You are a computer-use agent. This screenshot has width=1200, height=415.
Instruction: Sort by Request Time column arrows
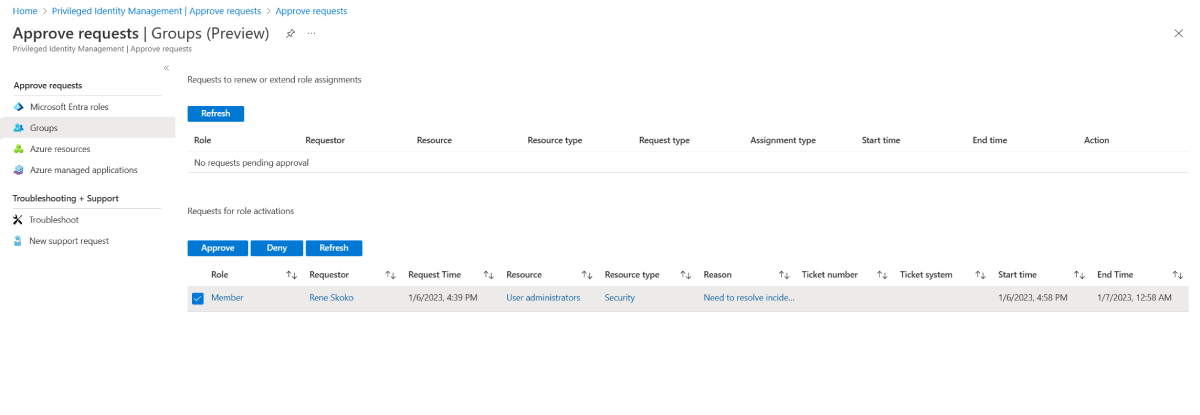pyautogui.click(x=489, y=275)
